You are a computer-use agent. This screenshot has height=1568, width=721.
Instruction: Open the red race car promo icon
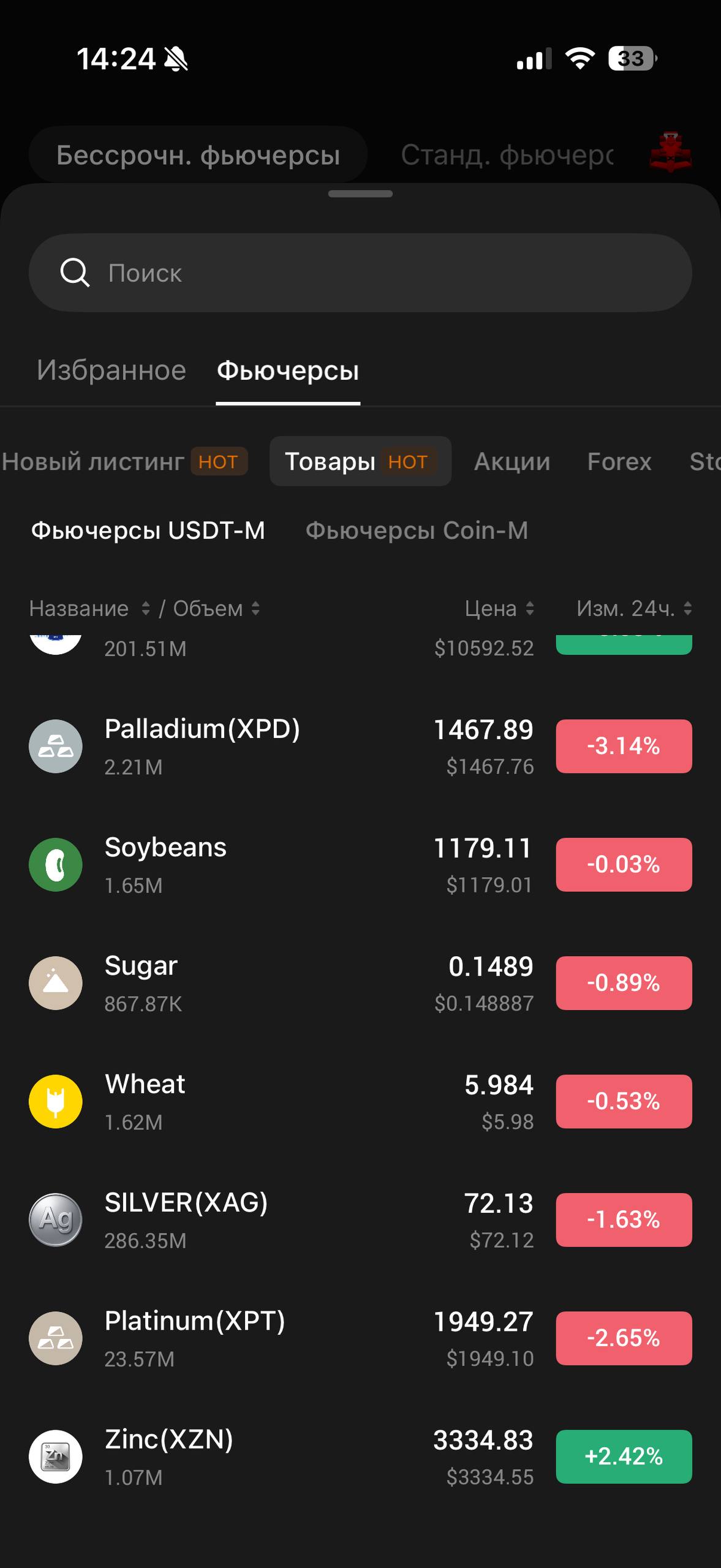click(670, 153)
